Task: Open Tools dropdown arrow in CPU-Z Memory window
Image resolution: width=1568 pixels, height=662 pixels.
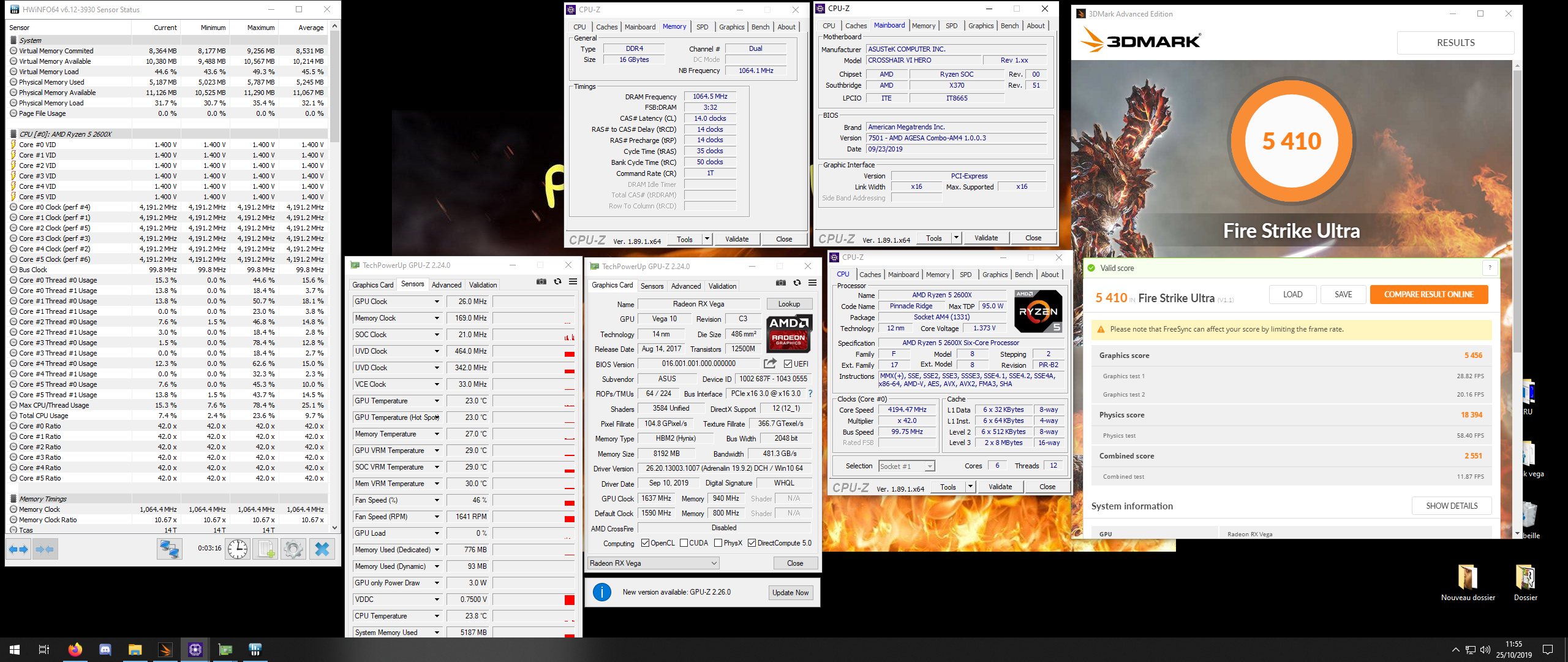Action: (707, 239)
